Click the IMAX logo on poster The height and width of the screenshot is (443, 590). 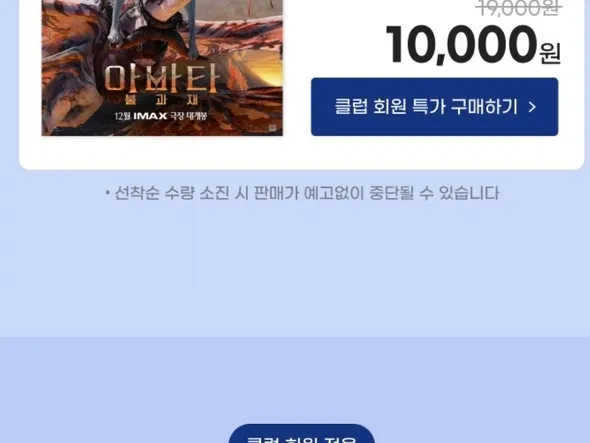point(150,116)
